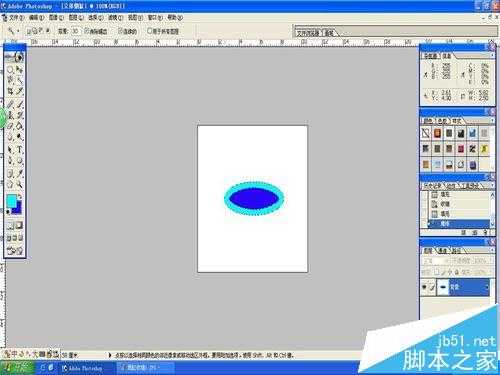The image size is (500, 375).
Task: Select the Elliptical Marquee tool
Action: pos(10,70)
